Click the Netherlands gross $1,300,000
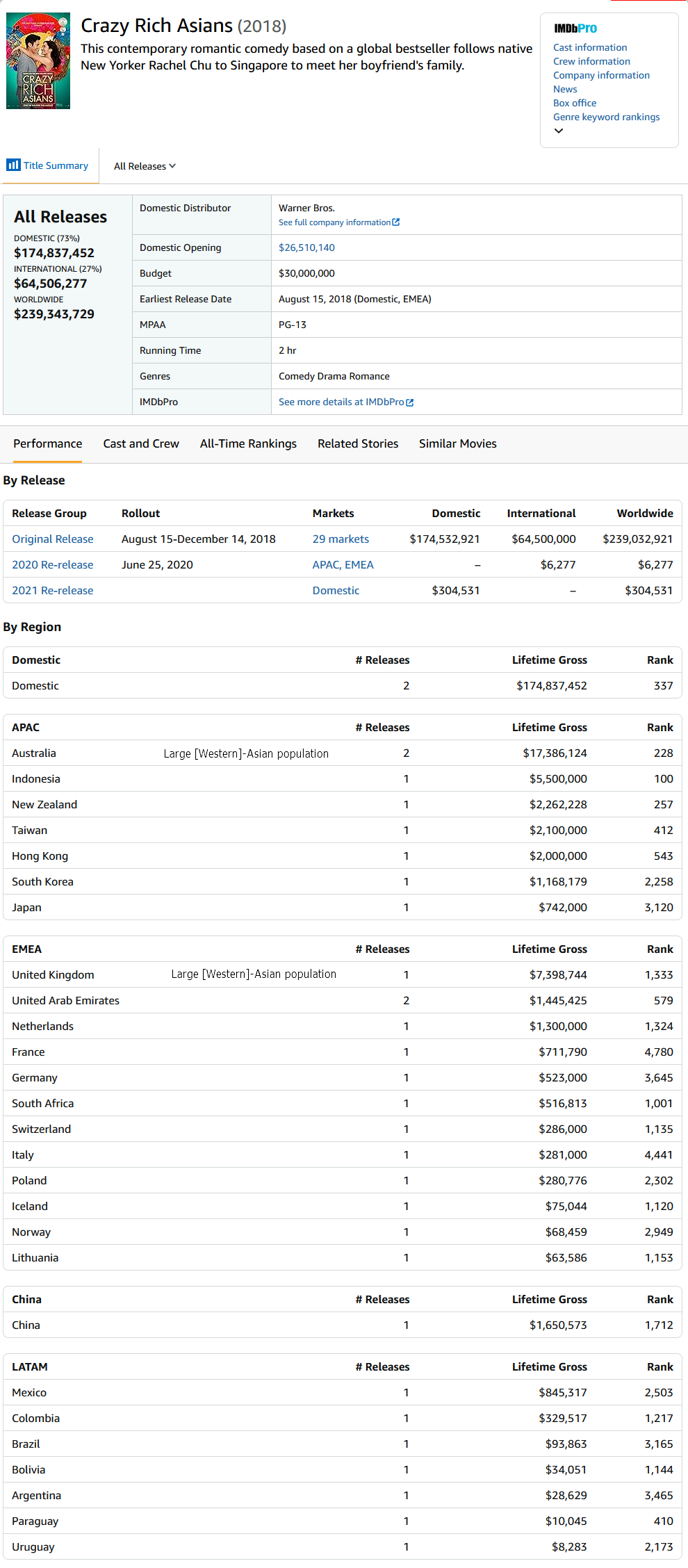 [558, 1026]
